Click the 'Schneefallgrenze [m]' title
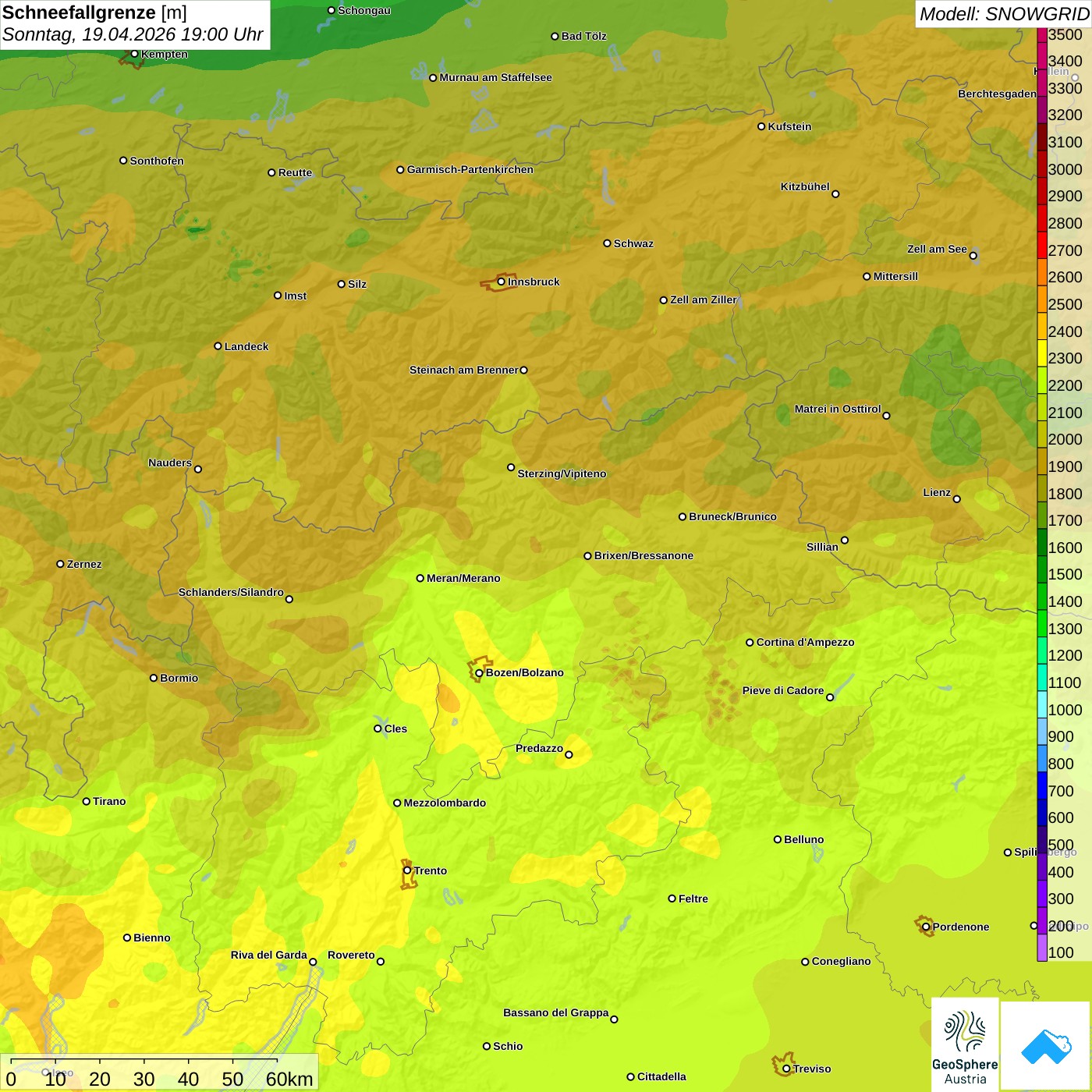1092x1092 pixels. pos(94,12)
